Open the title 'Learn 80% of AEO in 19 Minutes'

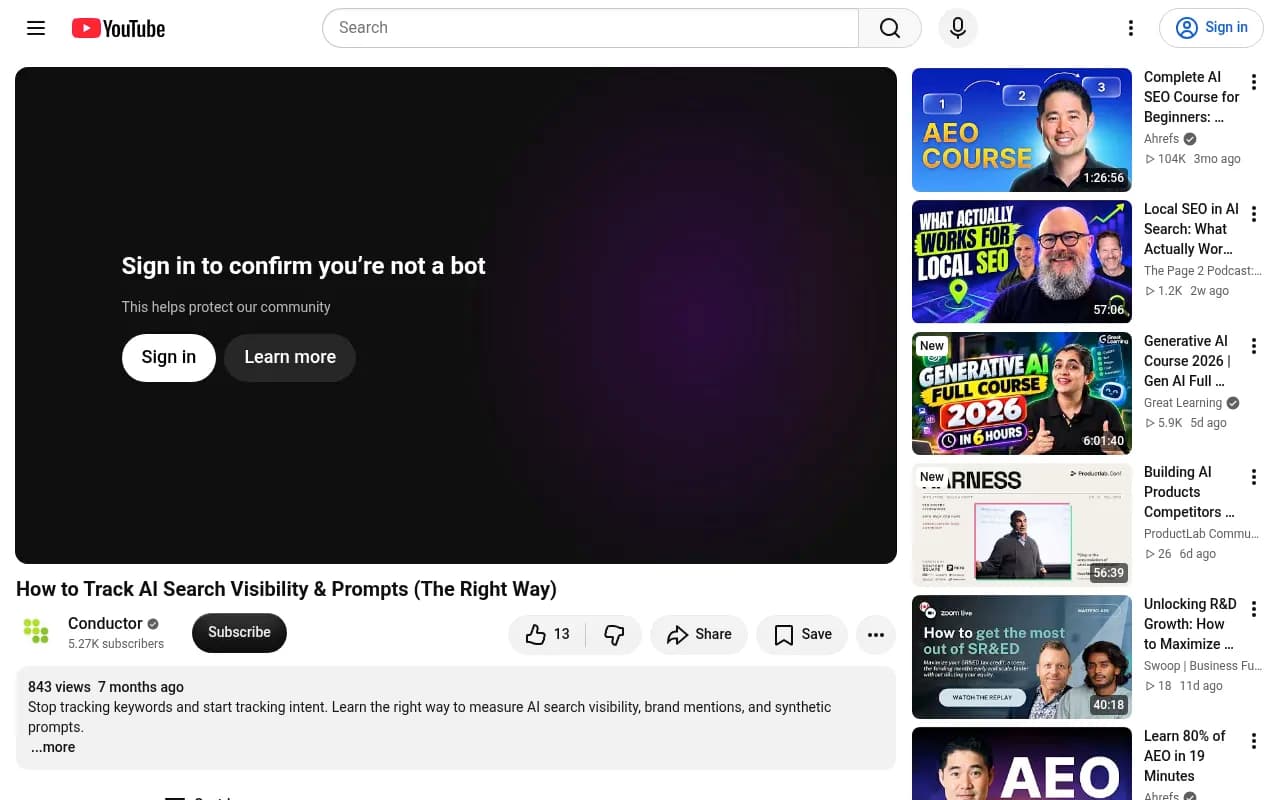click(x=1184, y=756)
